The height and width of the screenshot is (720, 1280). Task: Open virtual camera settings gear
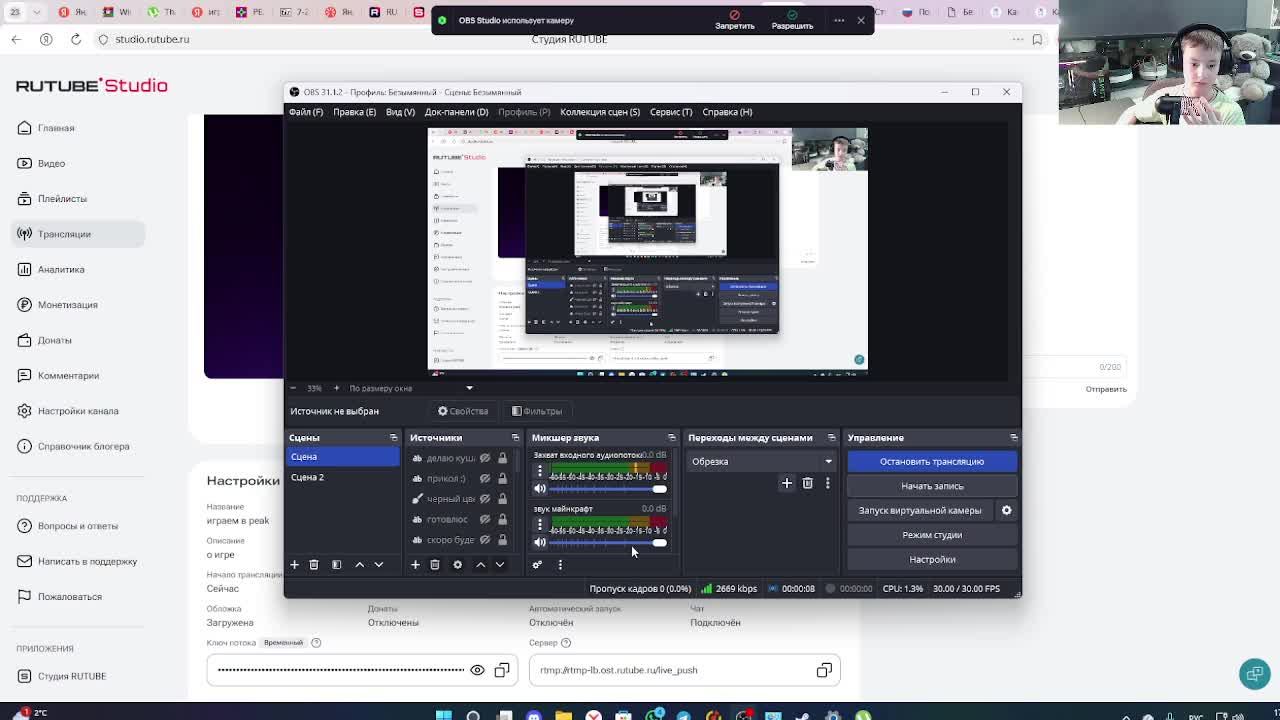tap(1007, 510)
